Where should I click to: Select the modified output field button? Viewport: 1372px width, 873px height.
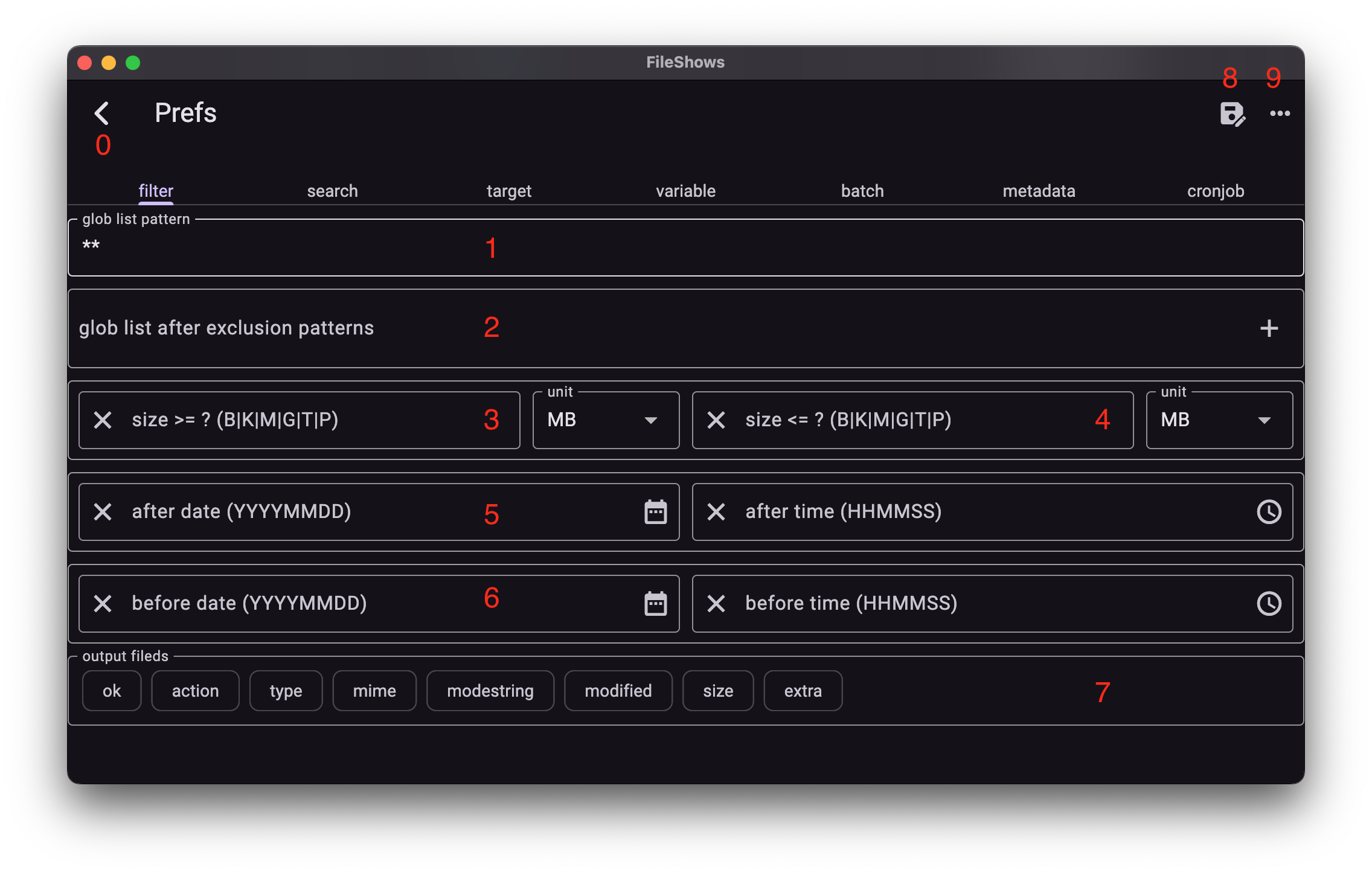coord(618,691)
